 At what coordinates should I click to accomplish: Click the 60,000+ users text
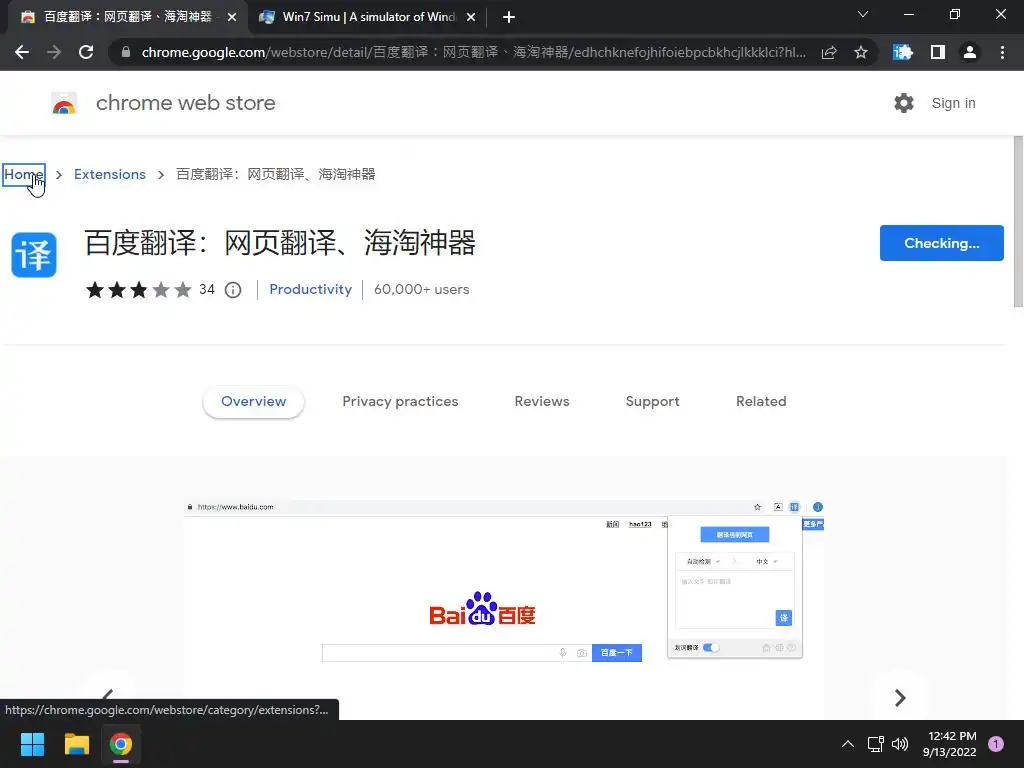coord(421,289)
